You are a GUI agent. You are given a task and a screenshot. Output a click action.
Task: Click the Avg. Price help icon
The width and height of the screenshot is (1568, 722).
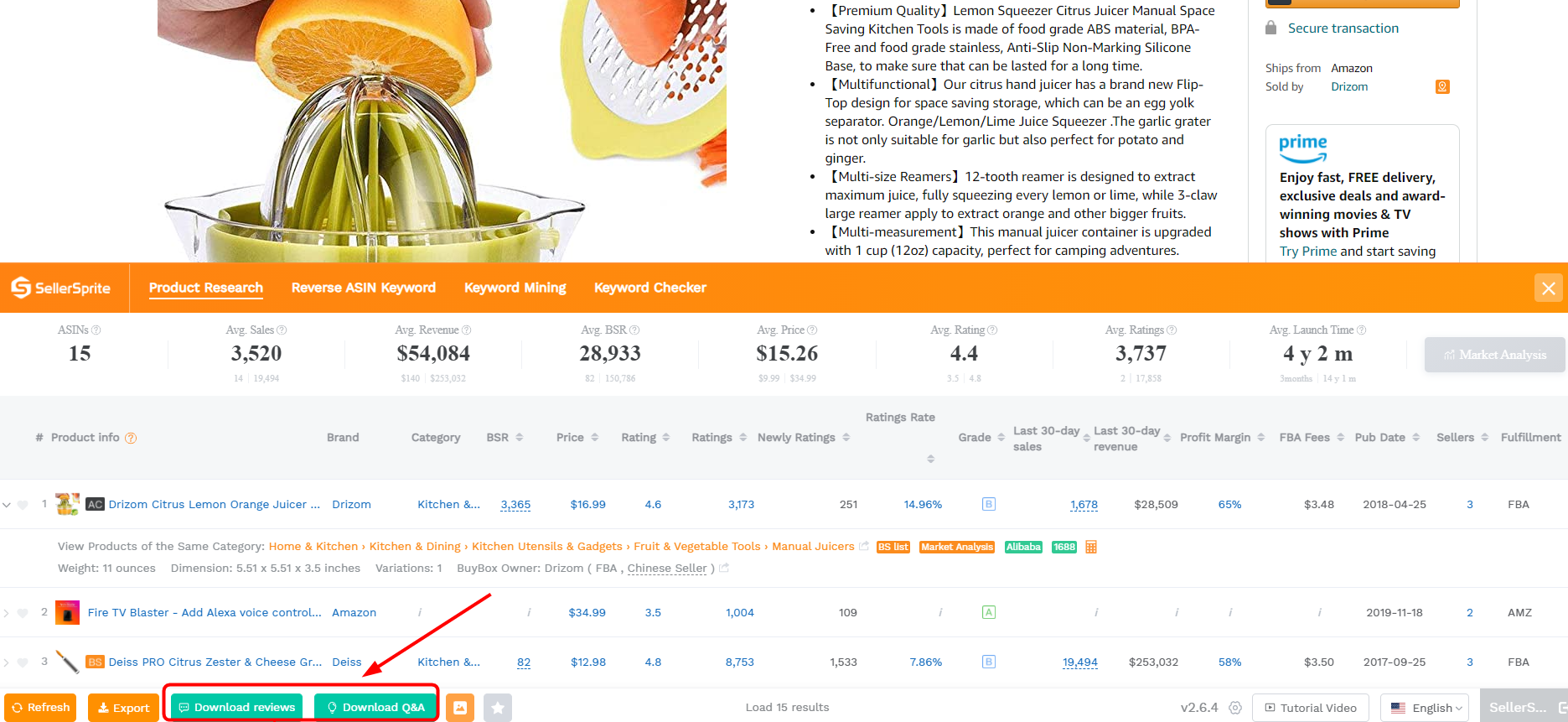pyautogui.click(x=812, y=330)
